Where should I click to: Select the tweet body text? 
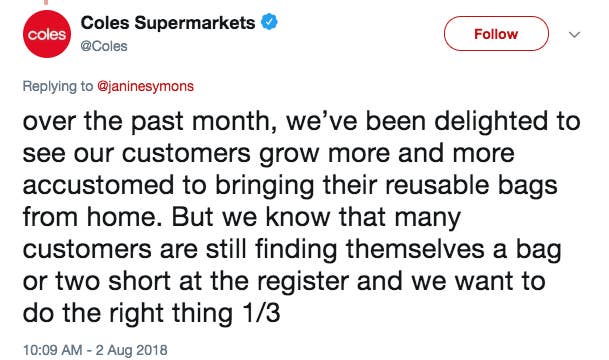pos(301,217)
